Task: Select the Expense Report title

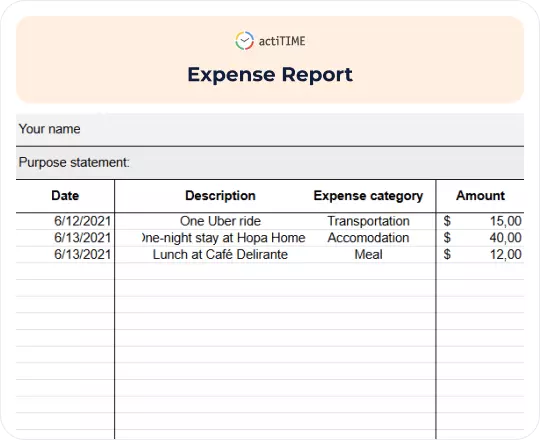Action: 270,75
